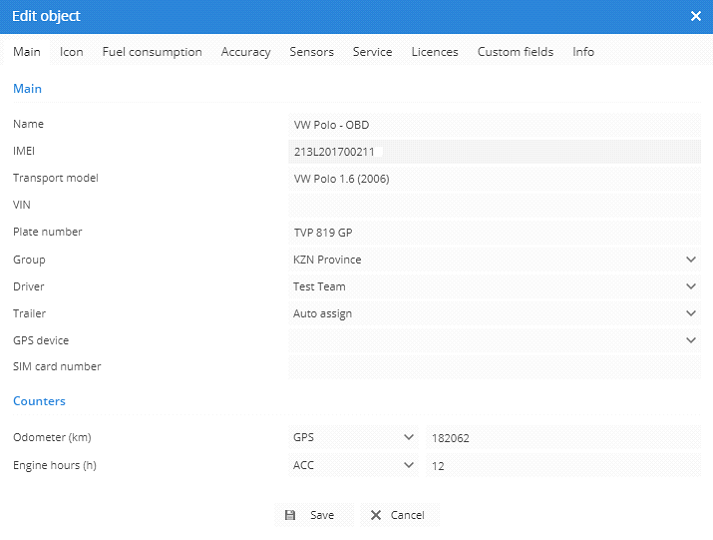
Task: Click the Name input field
Action: tap(494, 125)
